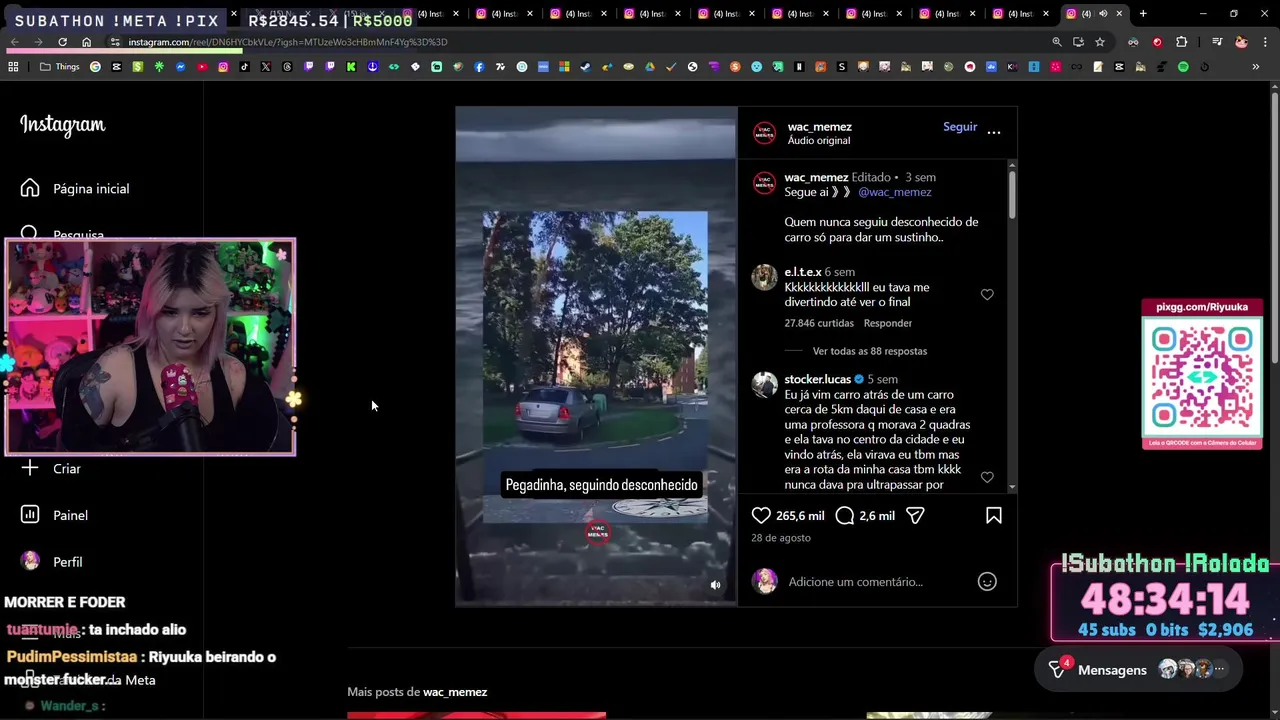Click Áudio original label

click(x=819, y=141)
